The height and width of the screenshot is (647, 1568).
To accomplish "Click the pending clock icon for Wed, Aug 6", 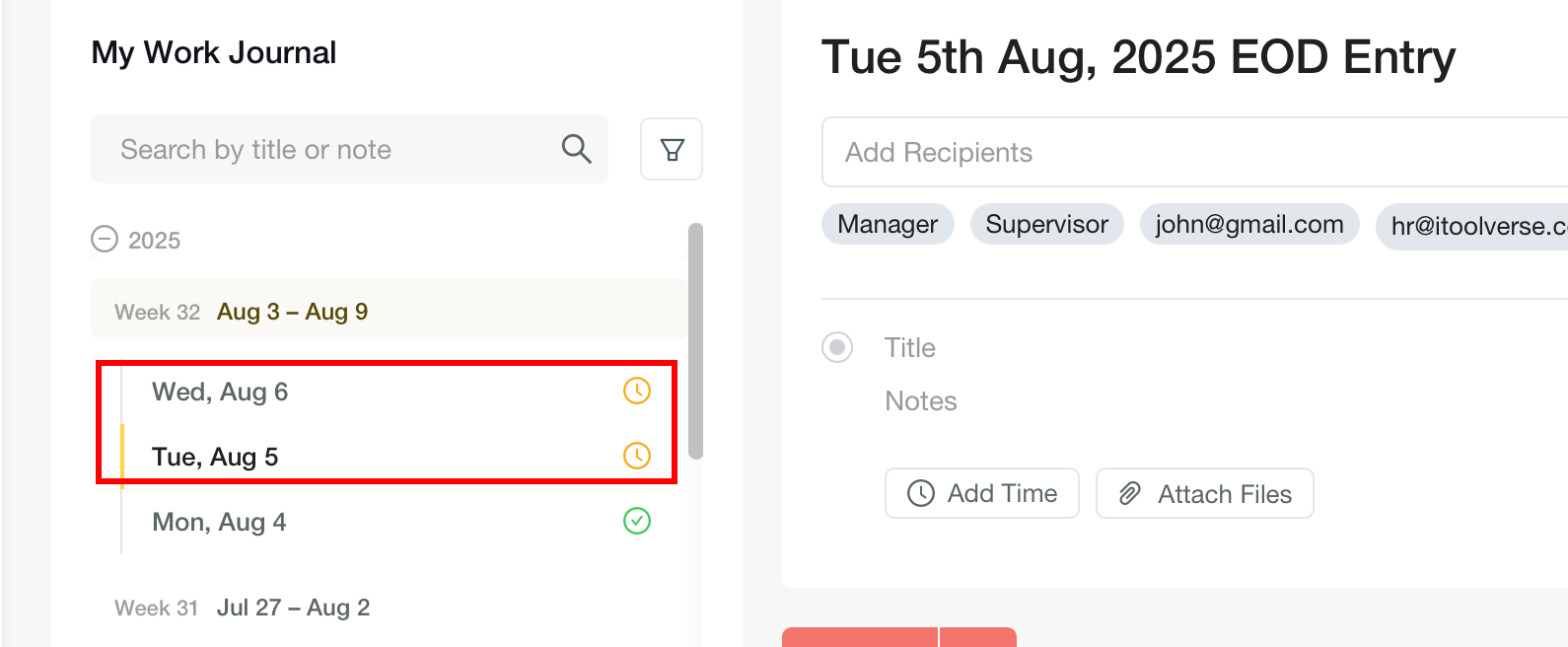I will [637, 391].
